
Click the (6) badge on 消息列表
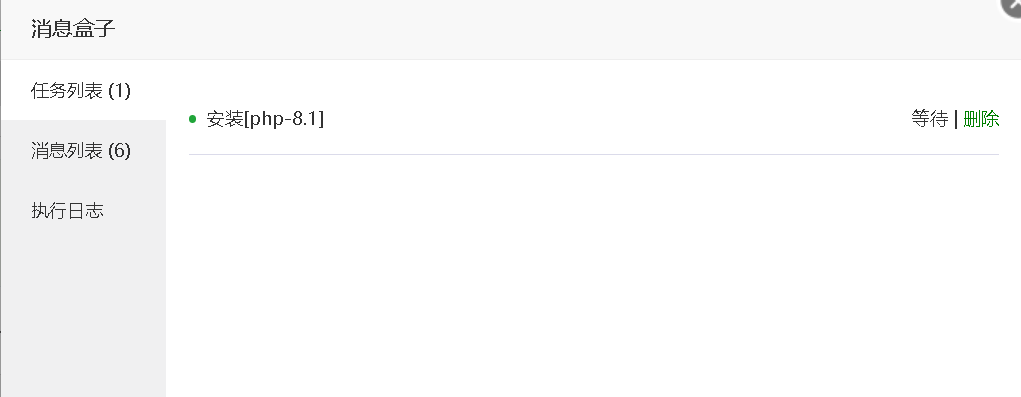[x=119, y=151]
